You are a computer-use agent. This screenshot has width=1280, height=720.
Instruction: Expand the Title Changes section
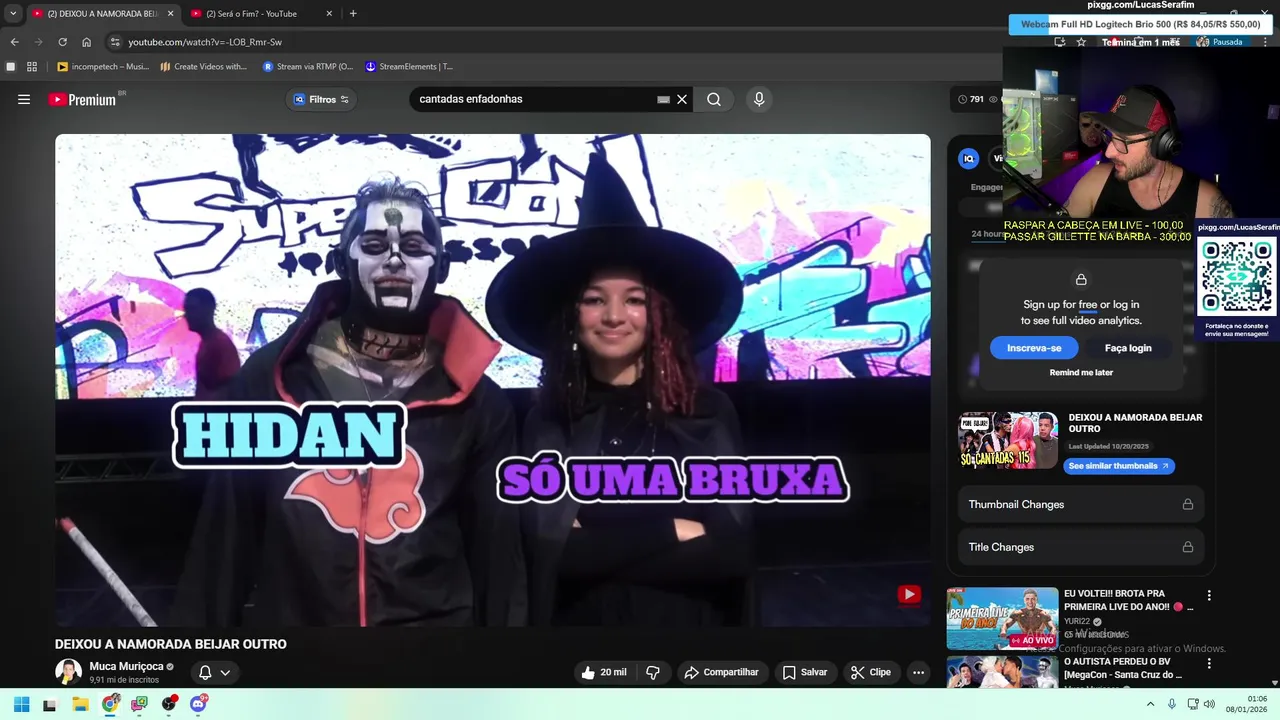(1080, 547)
